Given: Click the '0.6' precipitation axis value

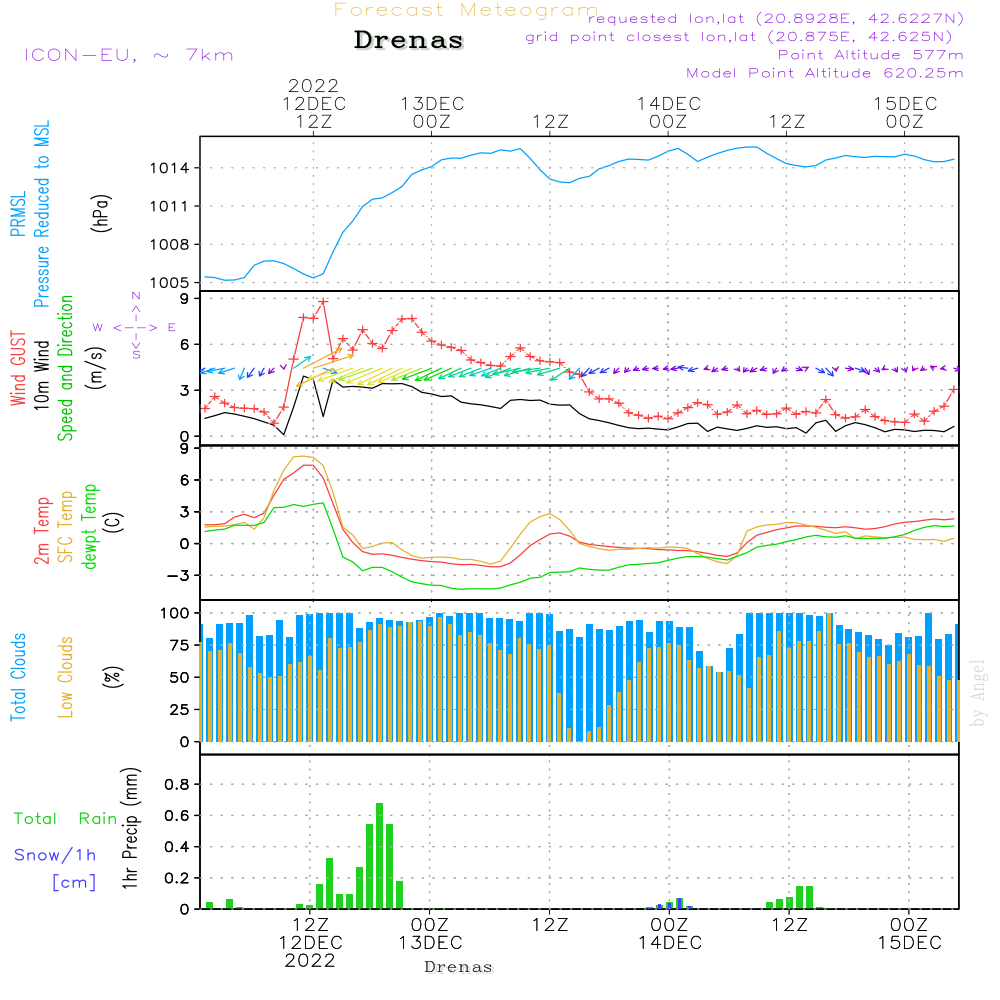Looking at the screenshot, I should (x=177, y=816).
